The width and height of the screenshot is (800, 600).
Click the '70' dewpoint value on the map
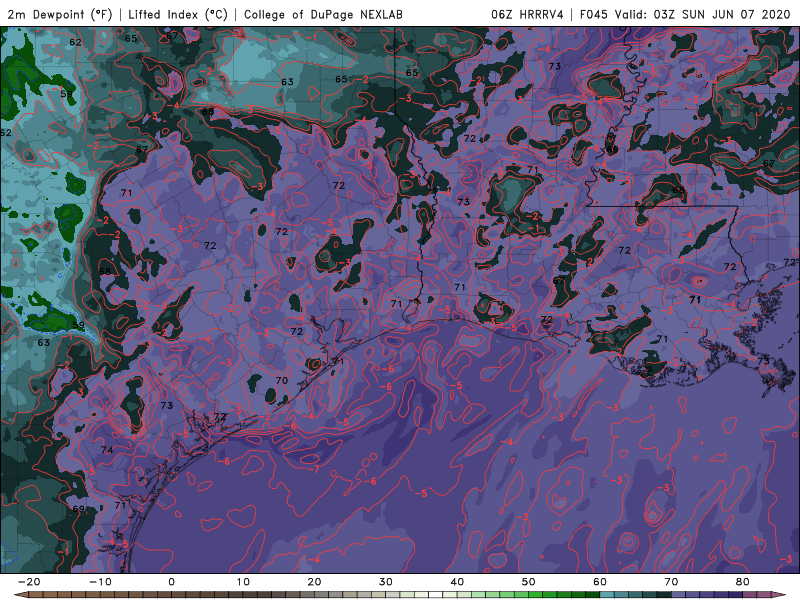(282, 381)
